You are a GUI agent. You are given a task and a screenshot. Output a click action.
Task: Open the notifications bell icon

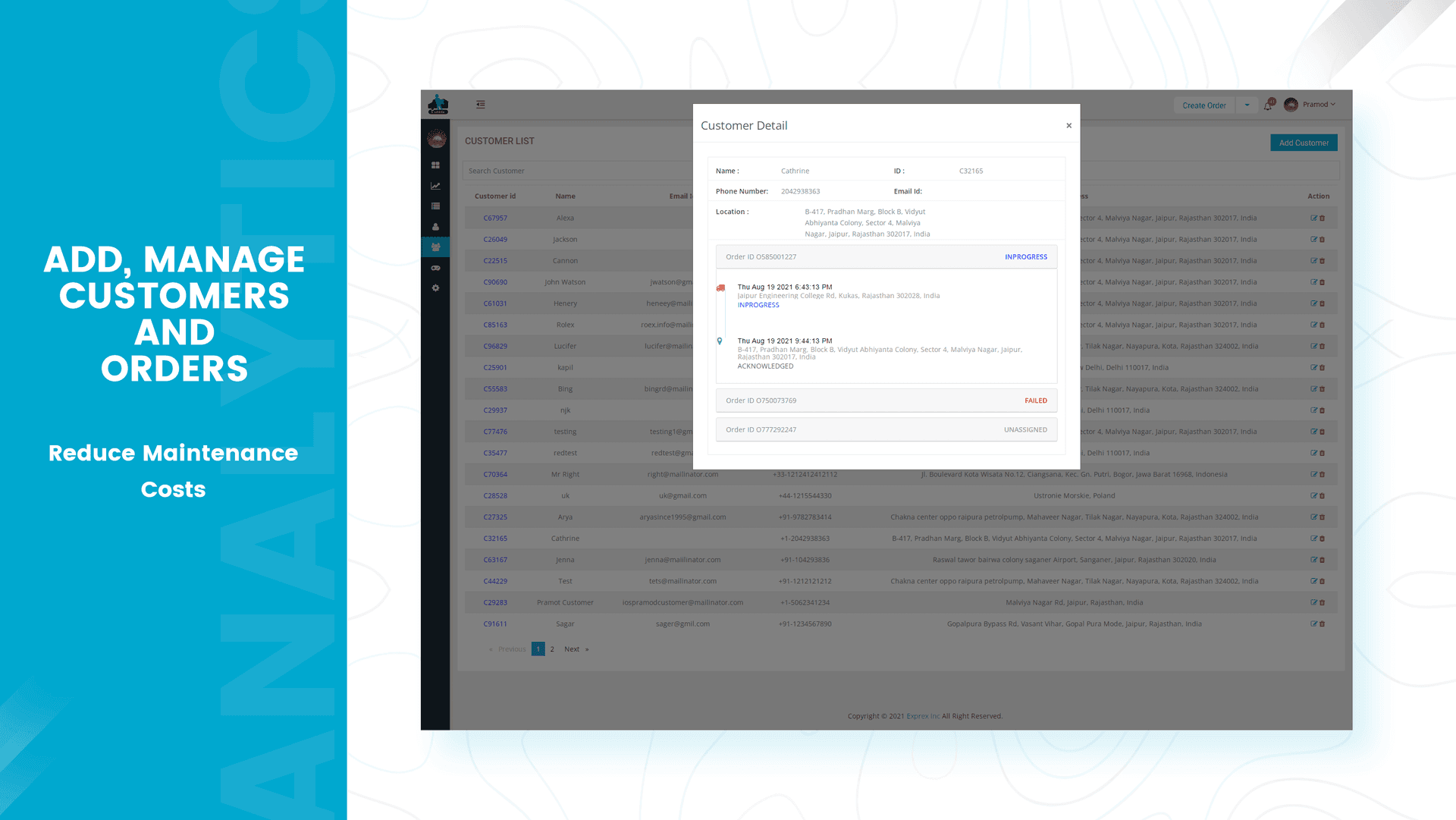1268,105
